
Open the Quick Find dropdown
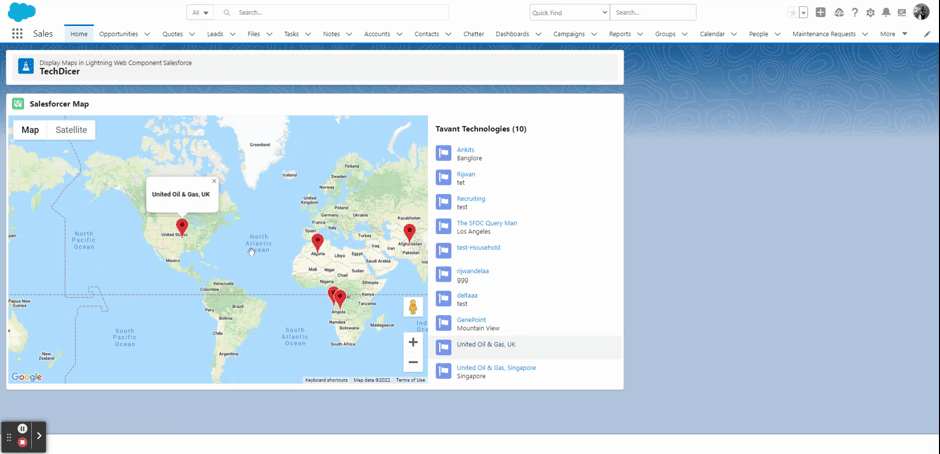point(570,13)
